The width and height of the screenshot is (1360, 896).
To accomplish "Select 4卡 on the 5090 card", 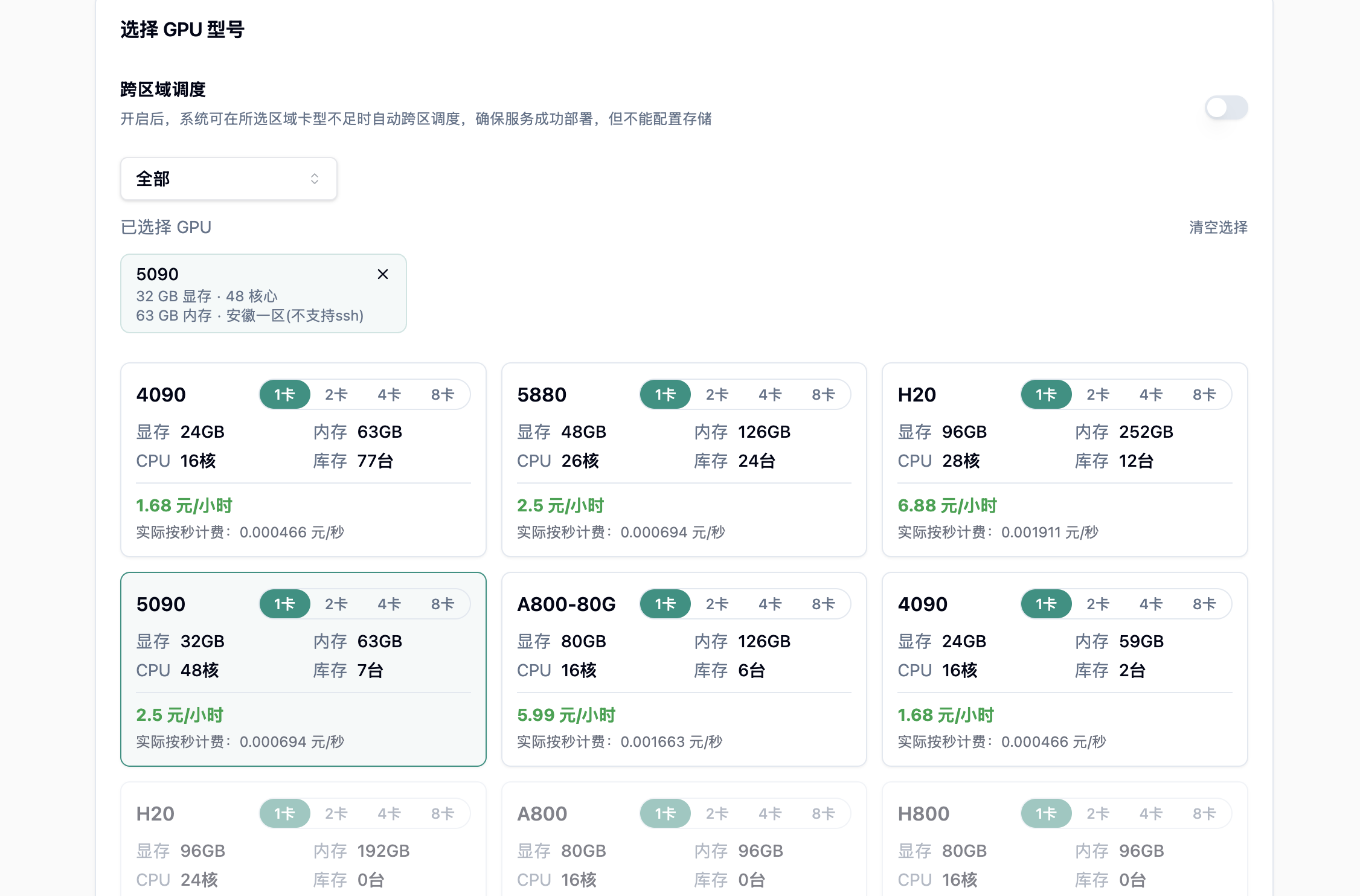I will click(390, 604).
